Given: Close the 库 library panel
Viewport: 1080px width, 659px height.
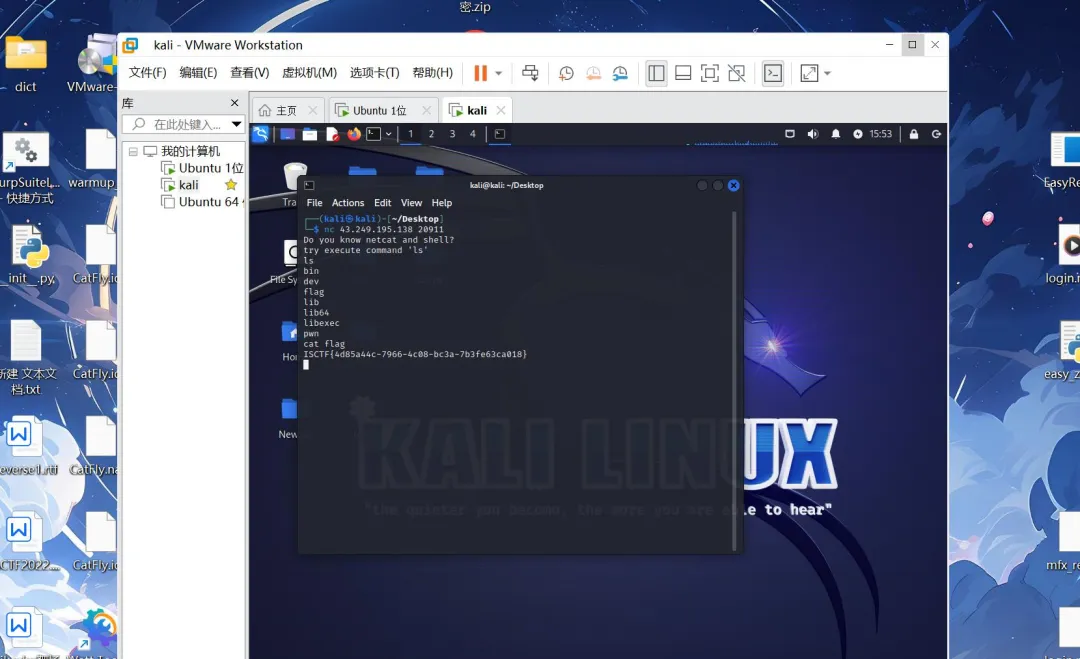Looking at the screenshot, I should (x=234, y=103).
